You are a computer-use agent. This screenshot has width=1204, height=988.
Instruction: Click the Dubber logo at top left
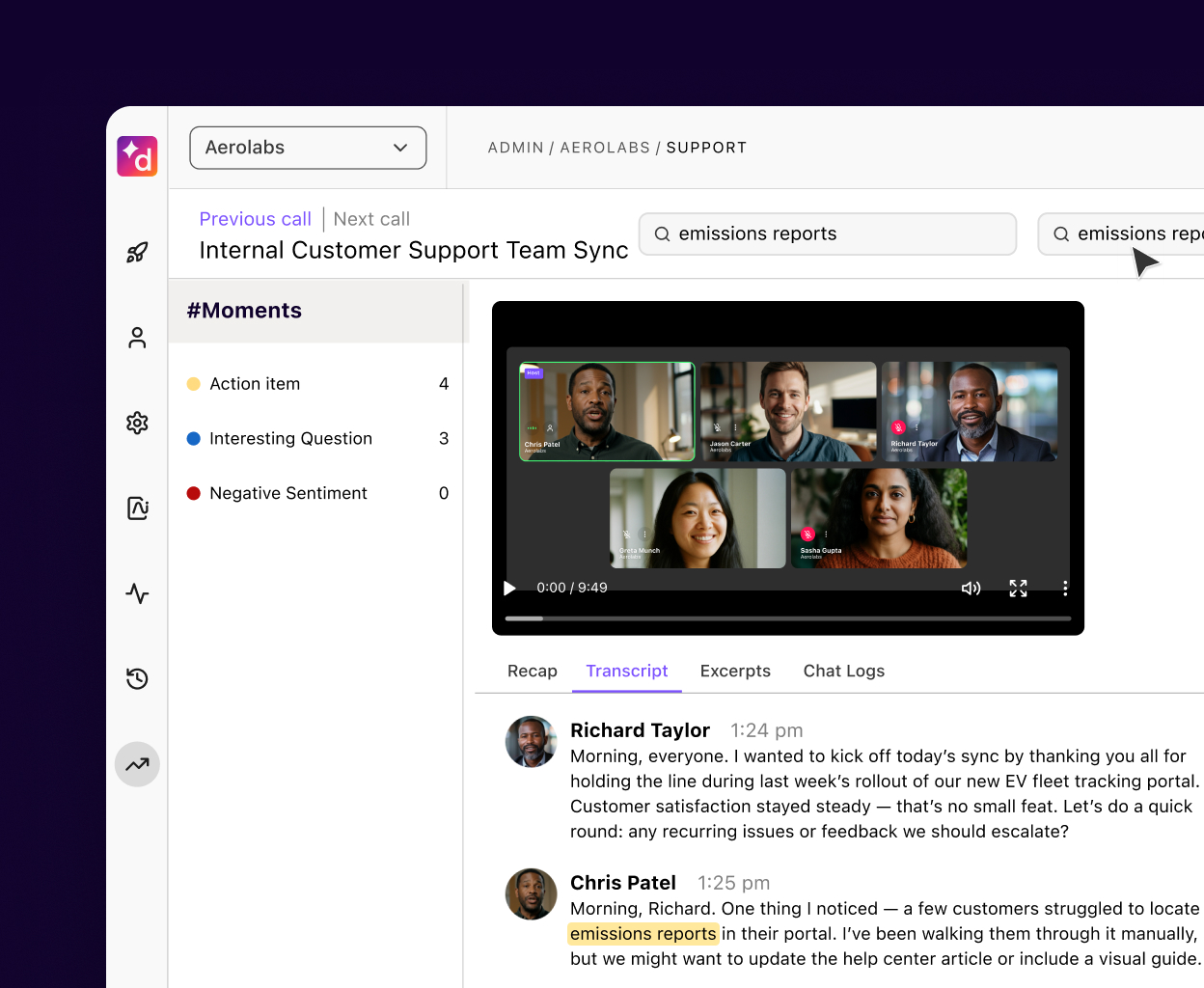click(136, 155)
